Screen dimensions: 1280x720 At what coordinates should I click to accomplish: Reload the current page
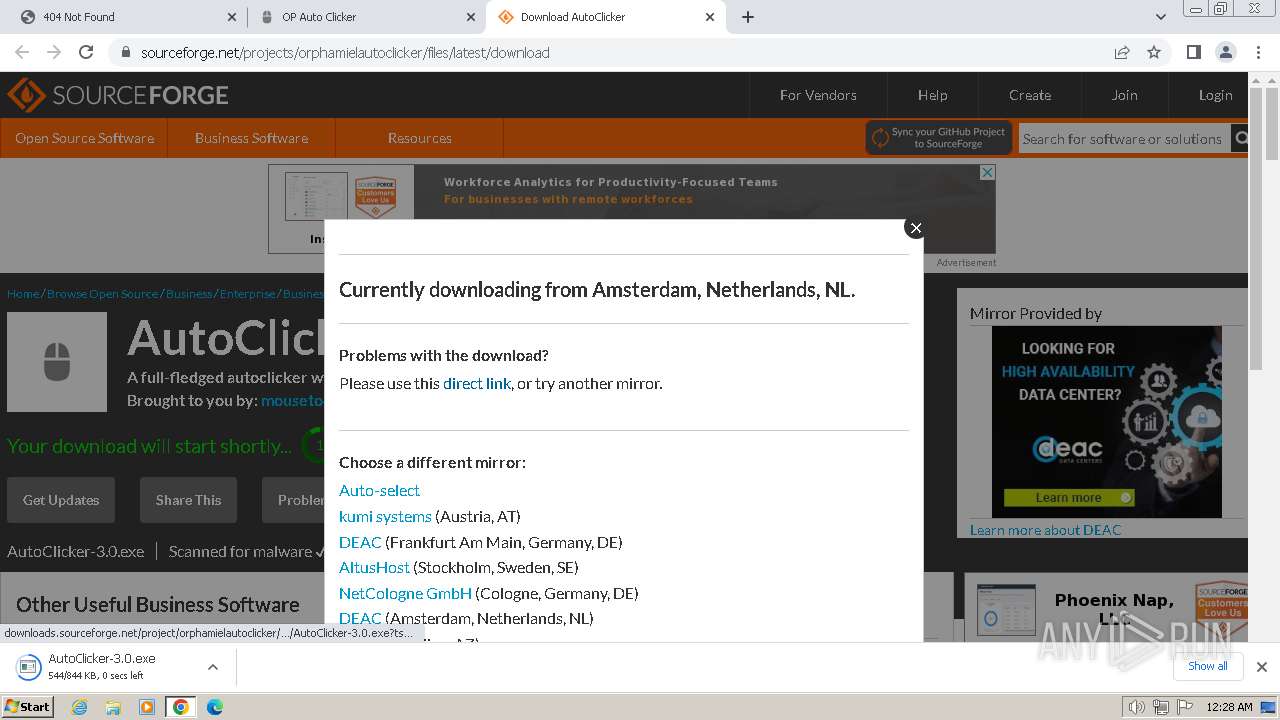point(86,52)
